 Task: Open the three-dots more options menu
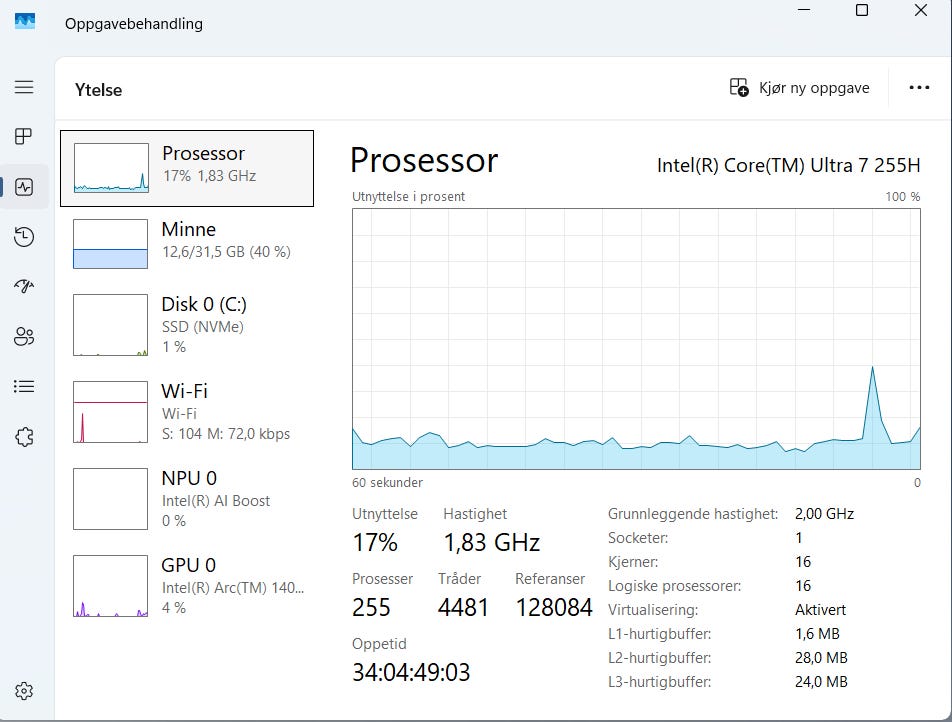tap(919, 88)
